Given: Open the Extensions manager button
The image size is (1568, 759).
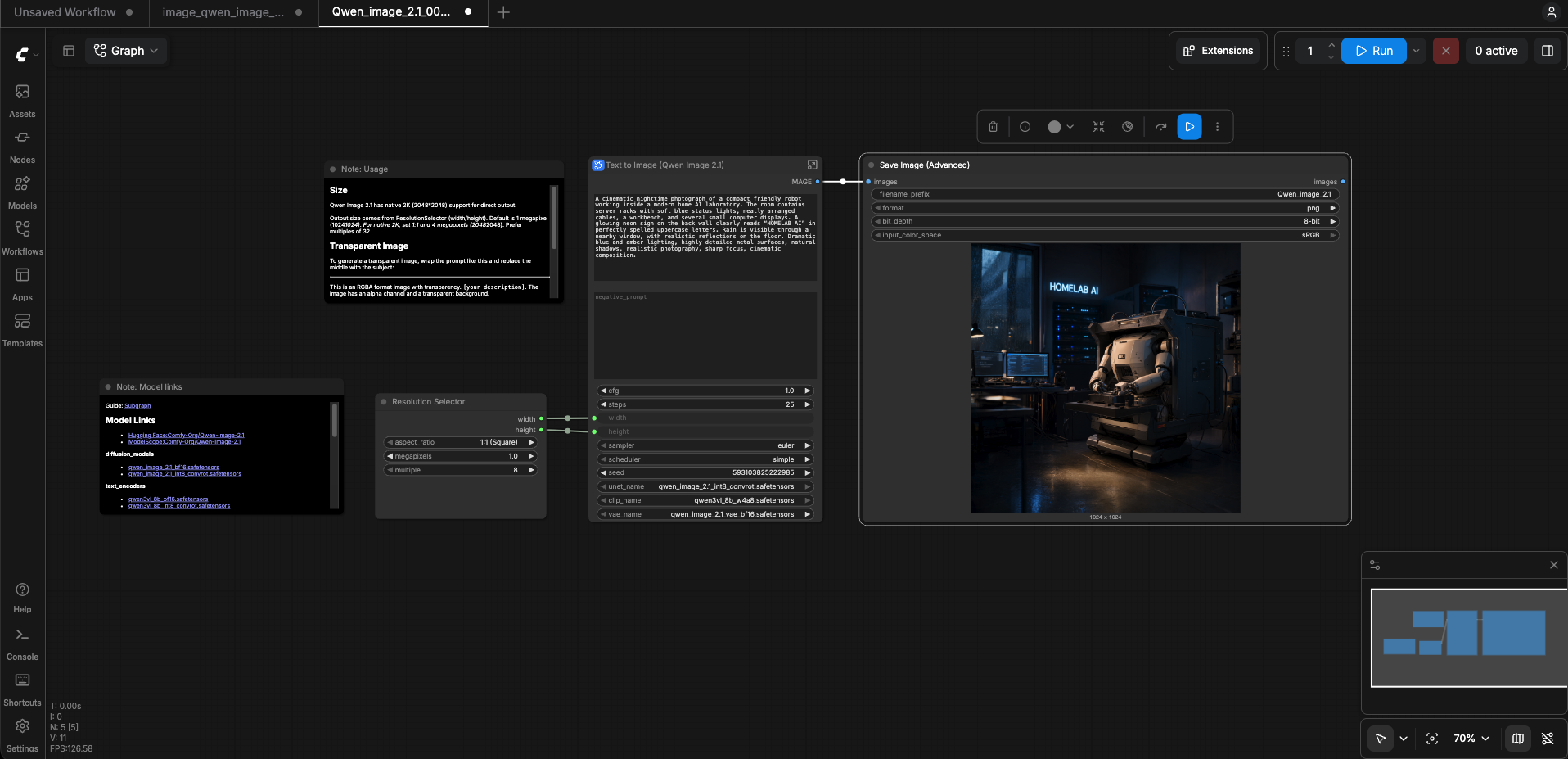Looking at the screenshot, I should tap(1218, 51).
